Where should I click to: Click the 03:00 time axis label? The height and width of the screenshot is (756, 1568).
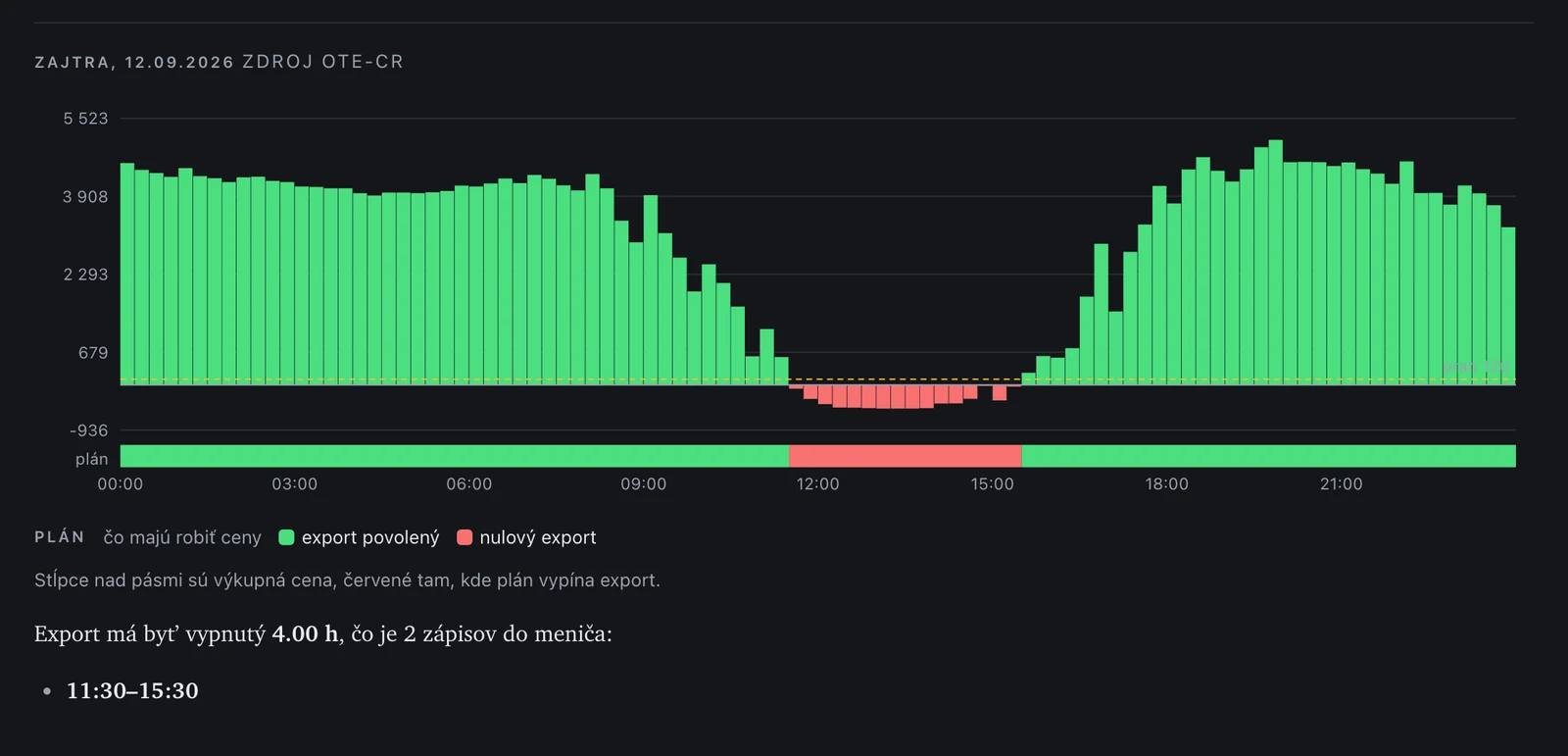click(x=295, y=484)
